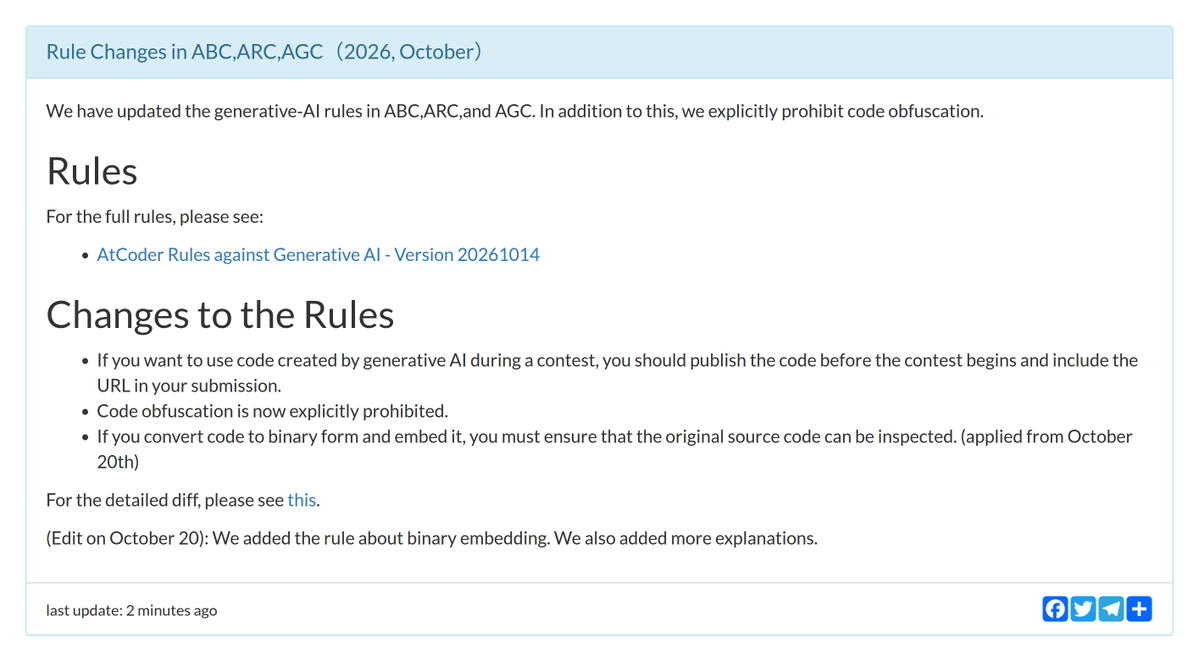
Task: Share the post on Facebook
Action: (1054, 609)
